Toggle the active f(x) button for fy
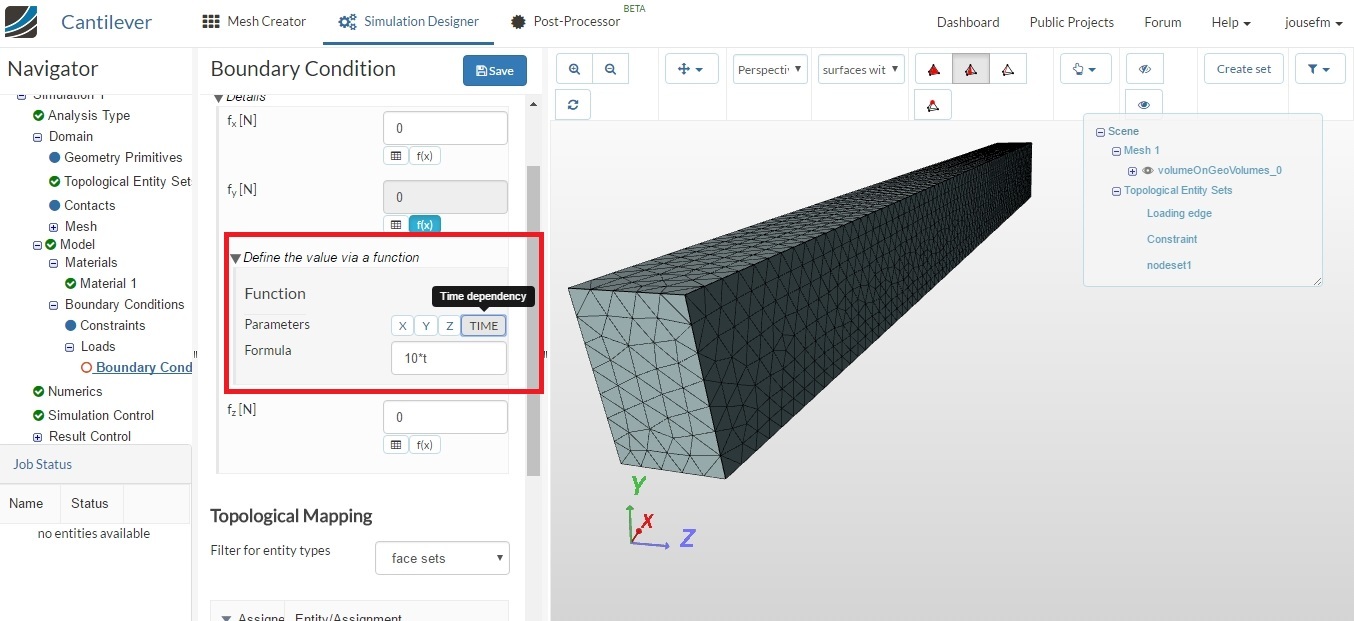The image size is (1354, 621). [425, 225]
